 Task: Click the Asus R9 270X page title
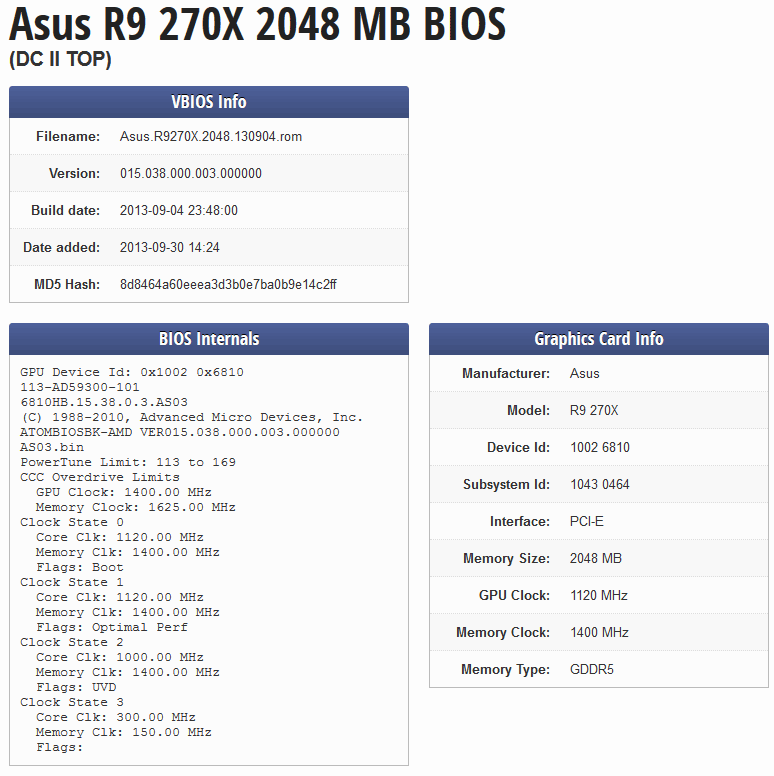(x=257, y=25)
